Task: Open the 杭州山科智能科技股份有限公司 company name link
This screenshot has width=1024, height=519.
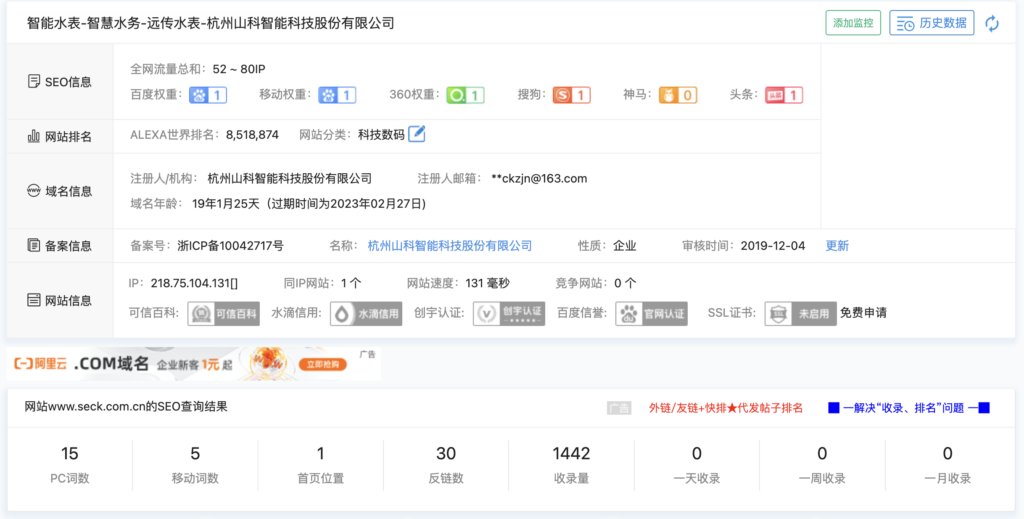Action: (x=450, y=246)
